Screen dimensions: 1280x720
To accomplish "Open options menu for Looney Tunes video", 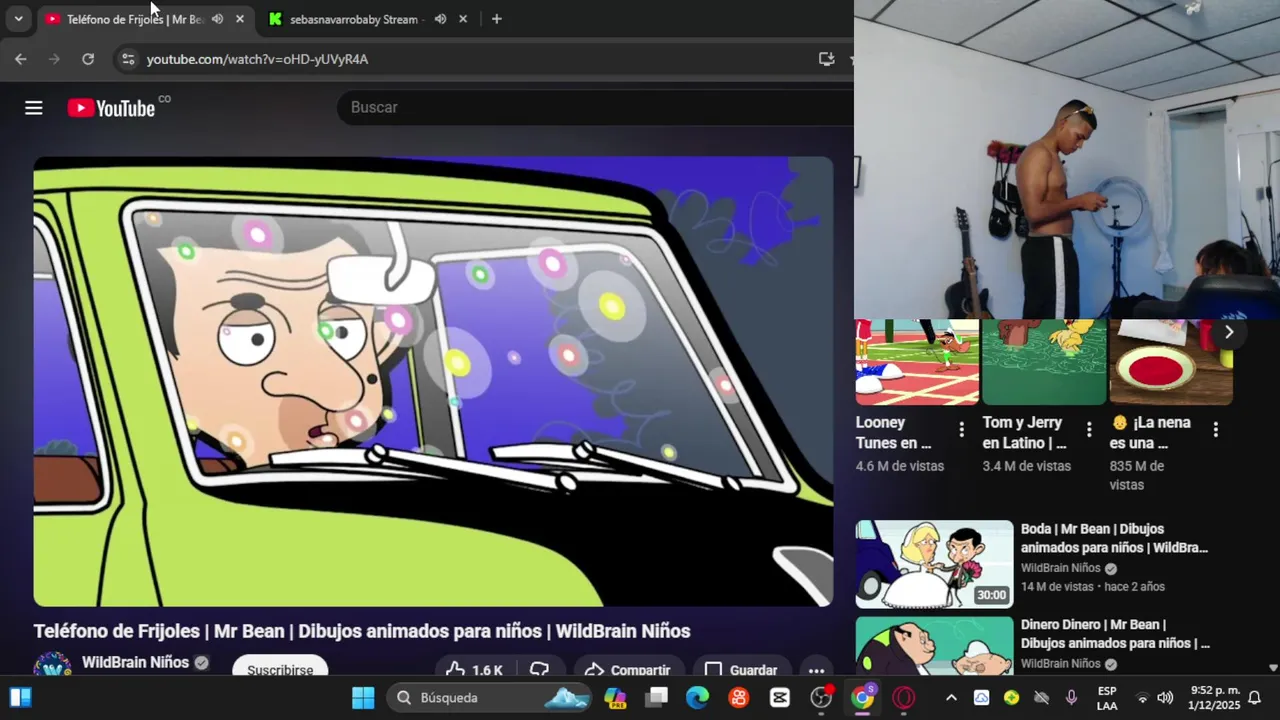I will 961,430.
